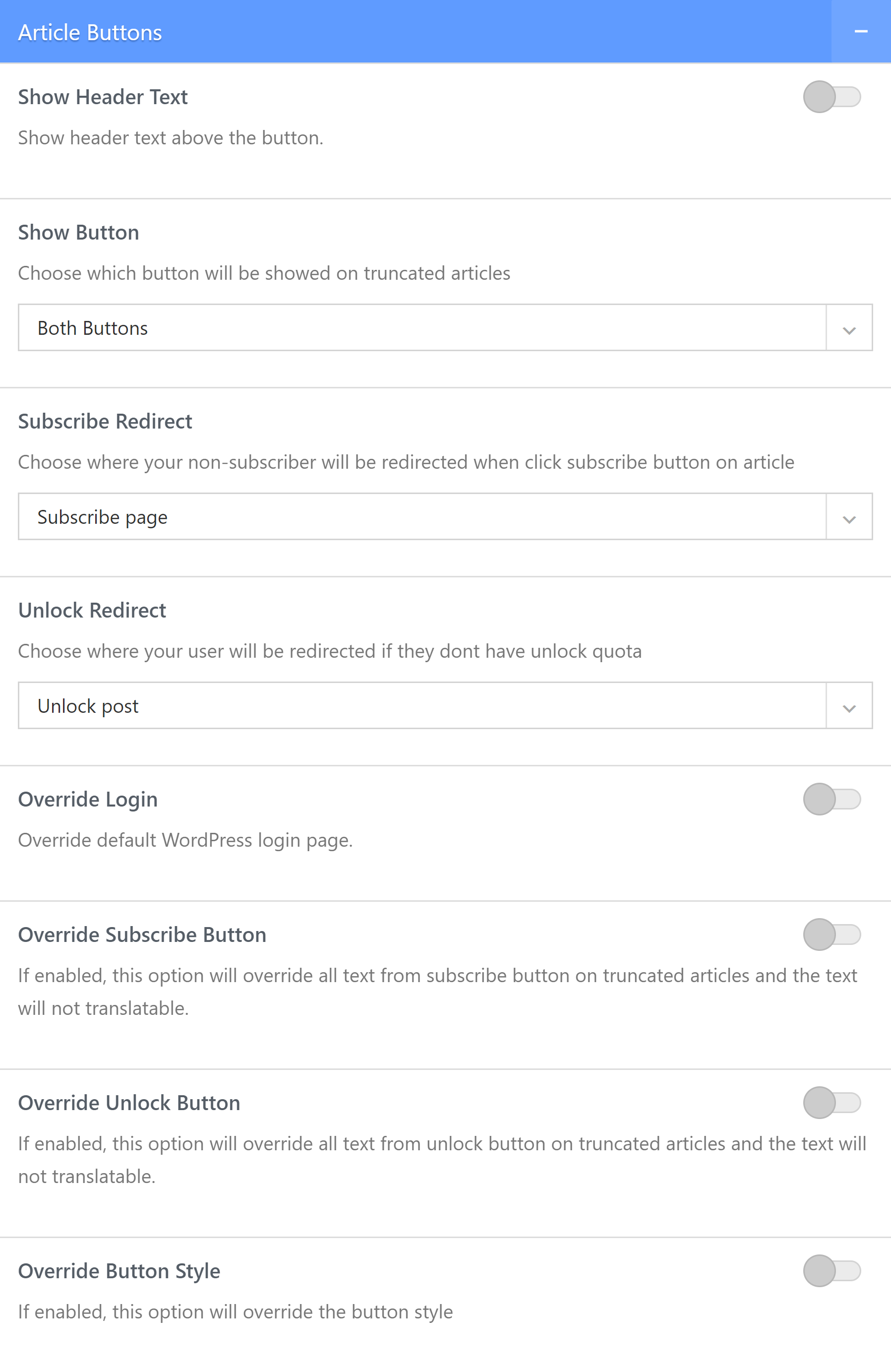Turn on the Override Login switch

832,799
